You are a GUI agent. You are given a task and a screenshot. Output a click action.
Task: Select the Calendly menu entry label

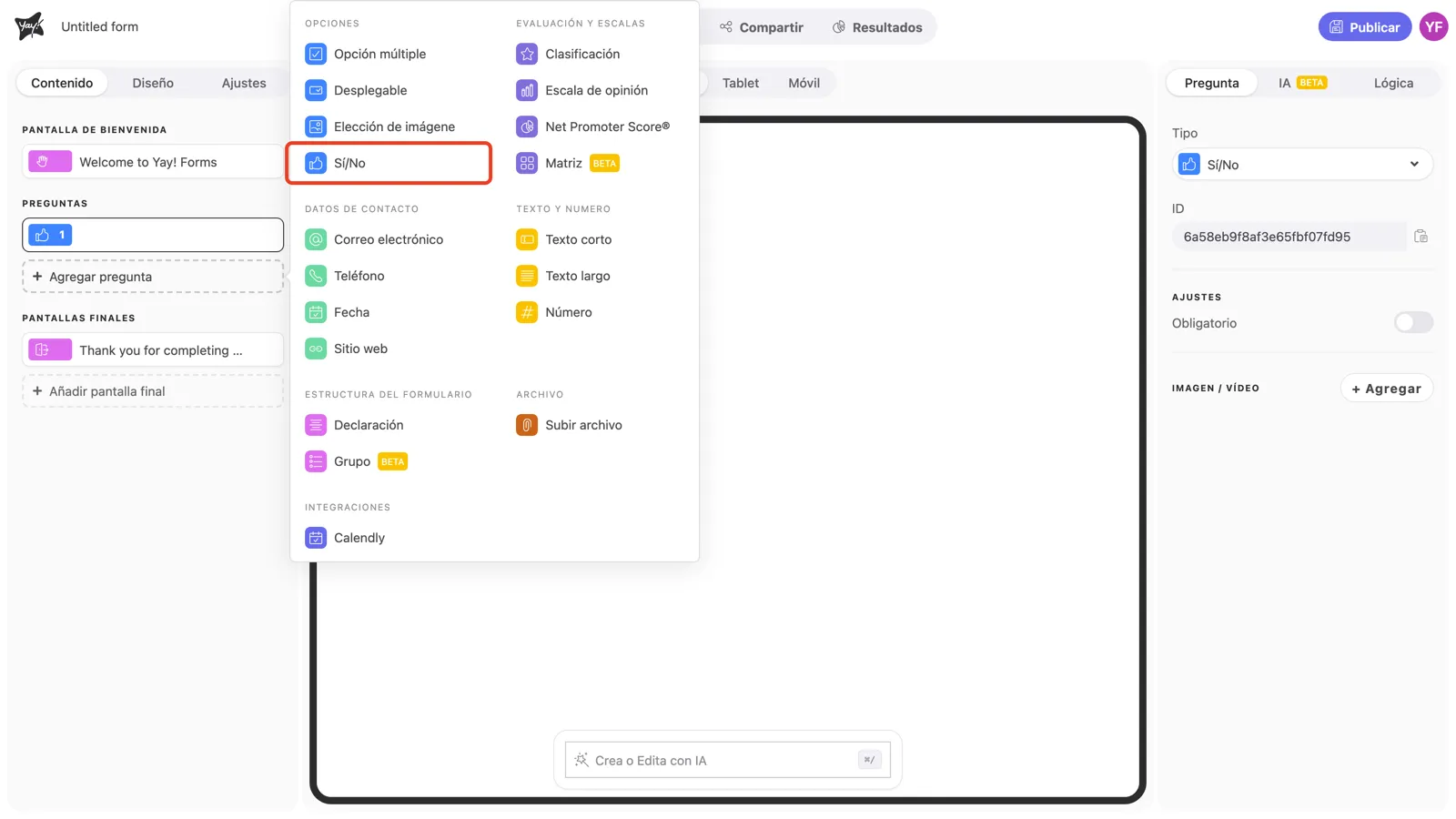point(359,538)
